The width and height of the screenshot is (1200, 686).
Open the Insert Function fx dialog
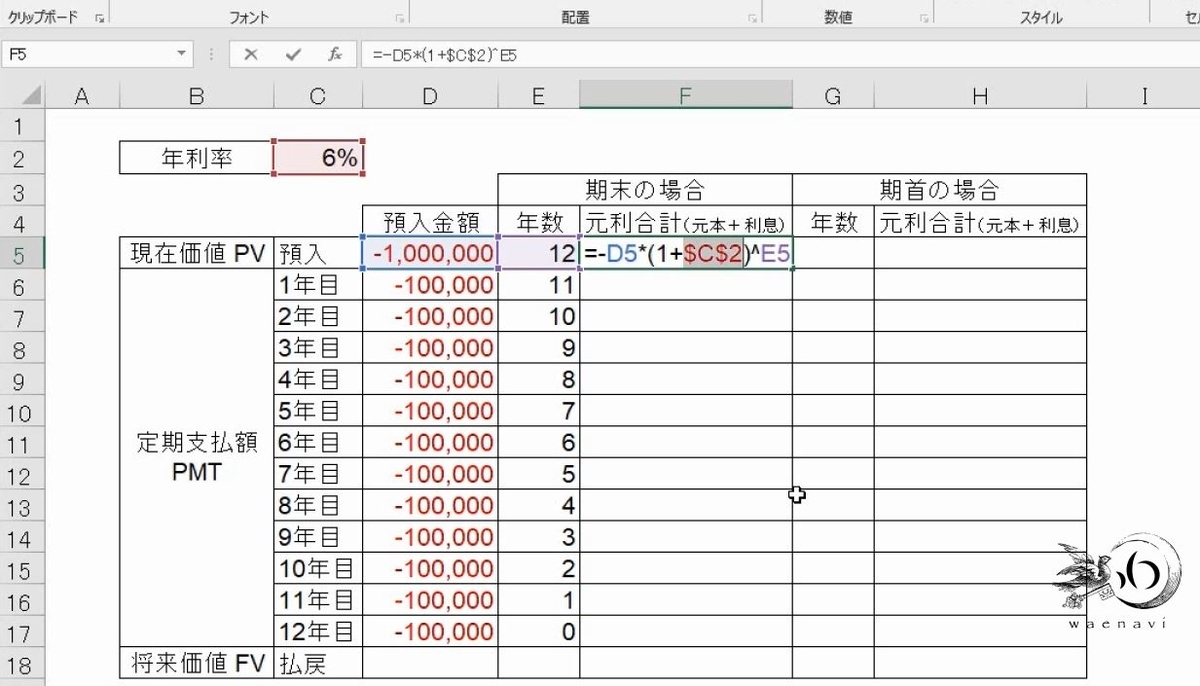(336, 54)
